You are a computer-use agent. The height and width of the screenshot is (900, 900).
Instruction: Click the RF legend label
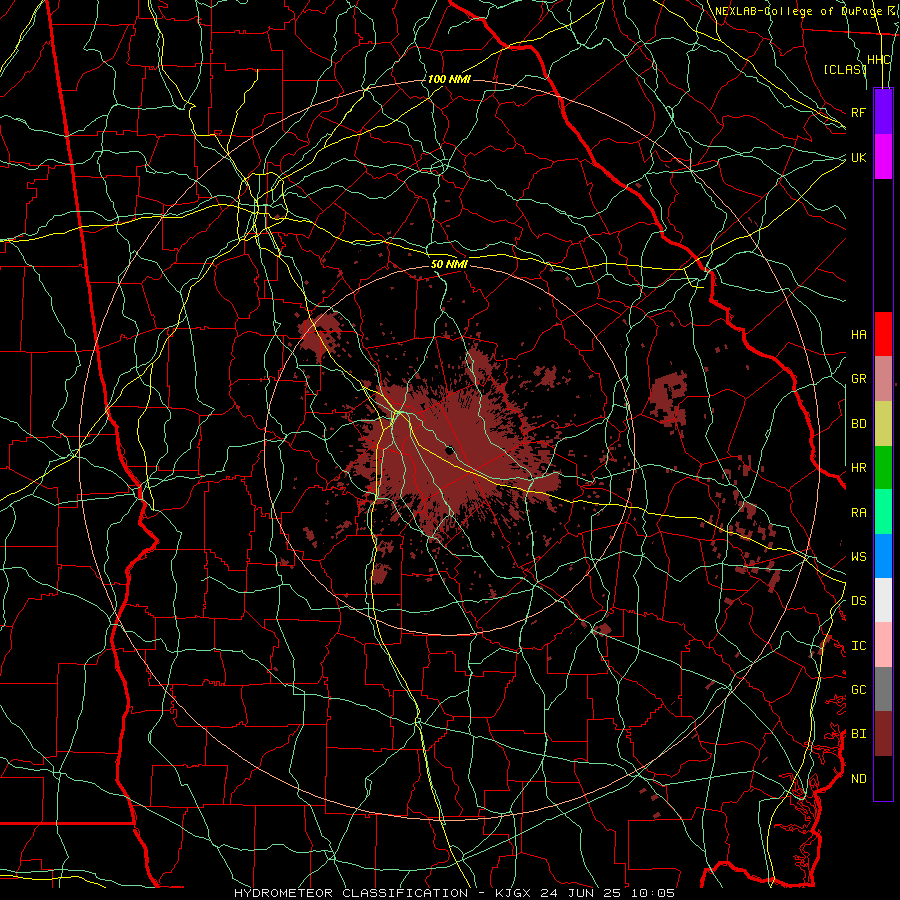[858, 112]
